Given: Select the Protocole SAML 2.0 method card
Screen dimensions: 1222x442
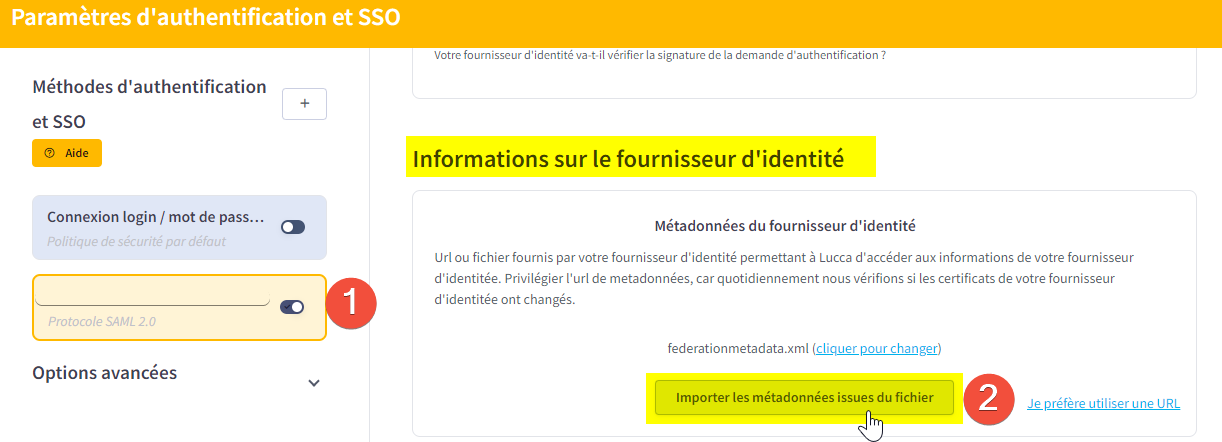Looking at the screenshot, I should [179, 308].
